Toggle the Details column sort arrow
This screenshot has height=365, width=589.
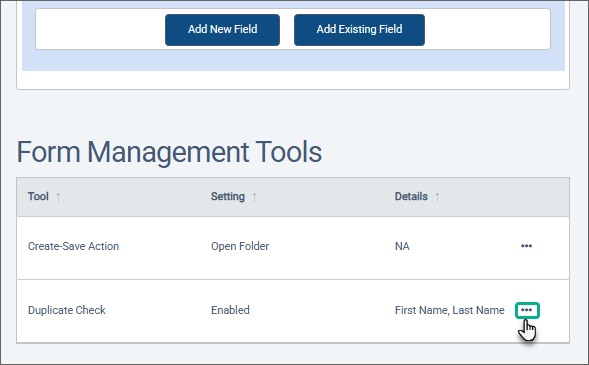coord(437,197)
